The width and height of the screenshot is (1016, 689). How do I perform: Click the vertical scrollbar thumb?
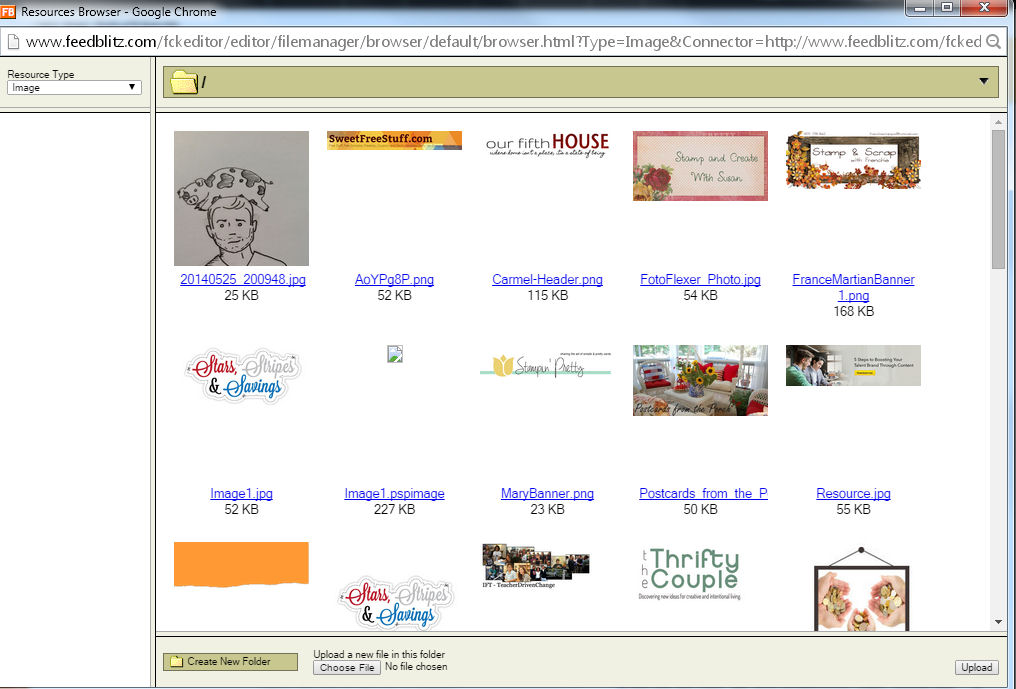click(998, 198)
